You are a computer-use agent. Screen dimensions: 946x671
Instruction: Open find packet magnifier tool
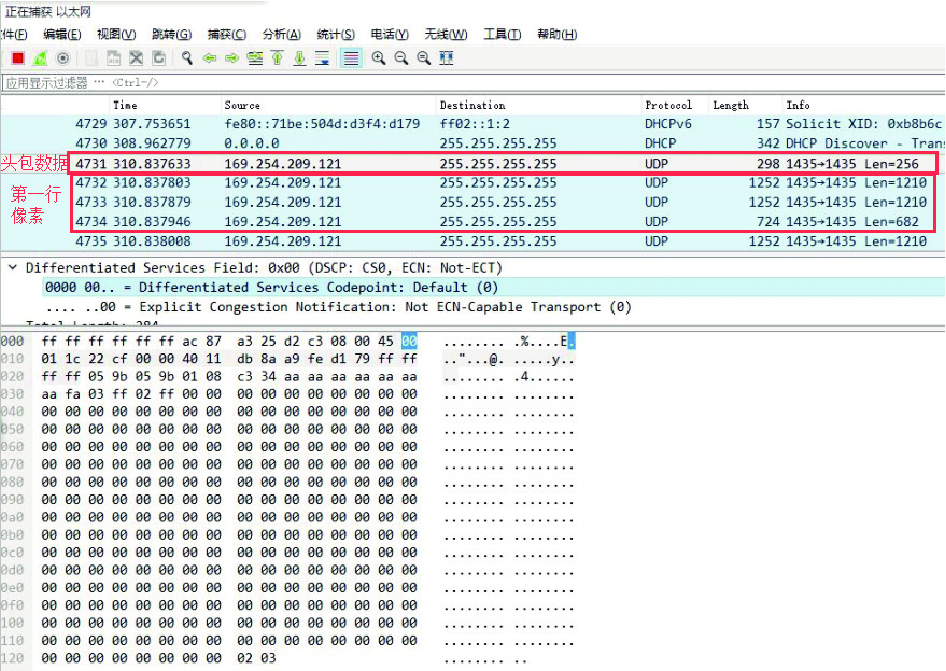tap(187, 59)
